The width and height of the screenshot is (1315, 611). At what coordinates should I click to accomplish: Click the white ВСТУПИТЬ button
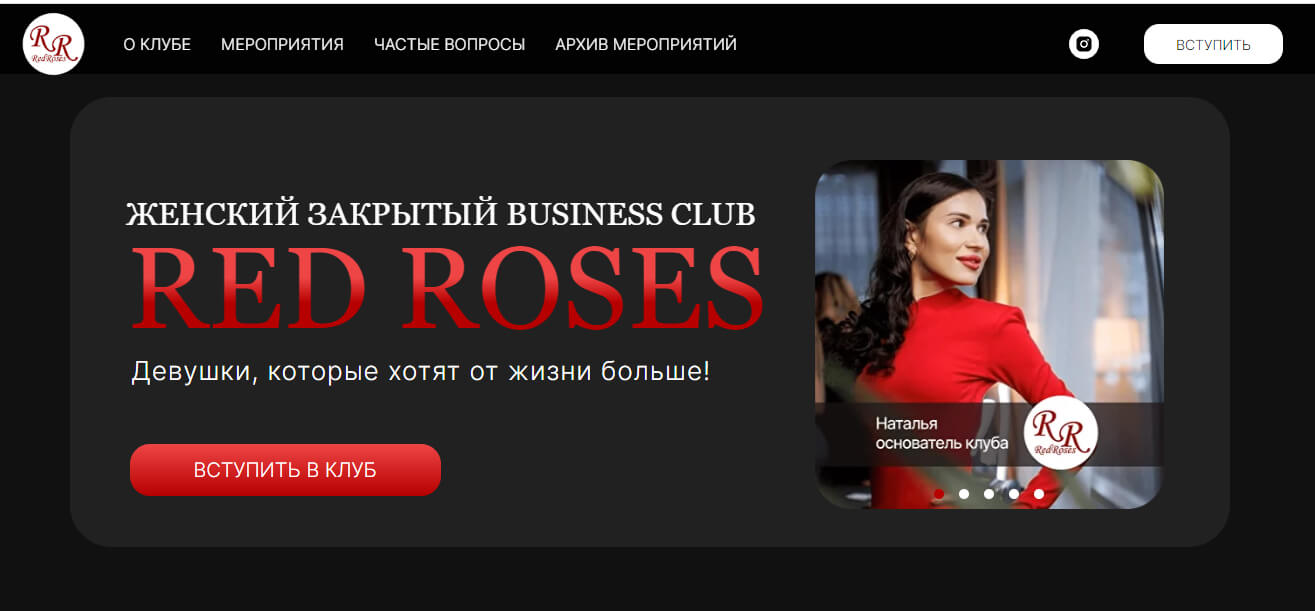pyautogui.click(x=1213, y=44)
